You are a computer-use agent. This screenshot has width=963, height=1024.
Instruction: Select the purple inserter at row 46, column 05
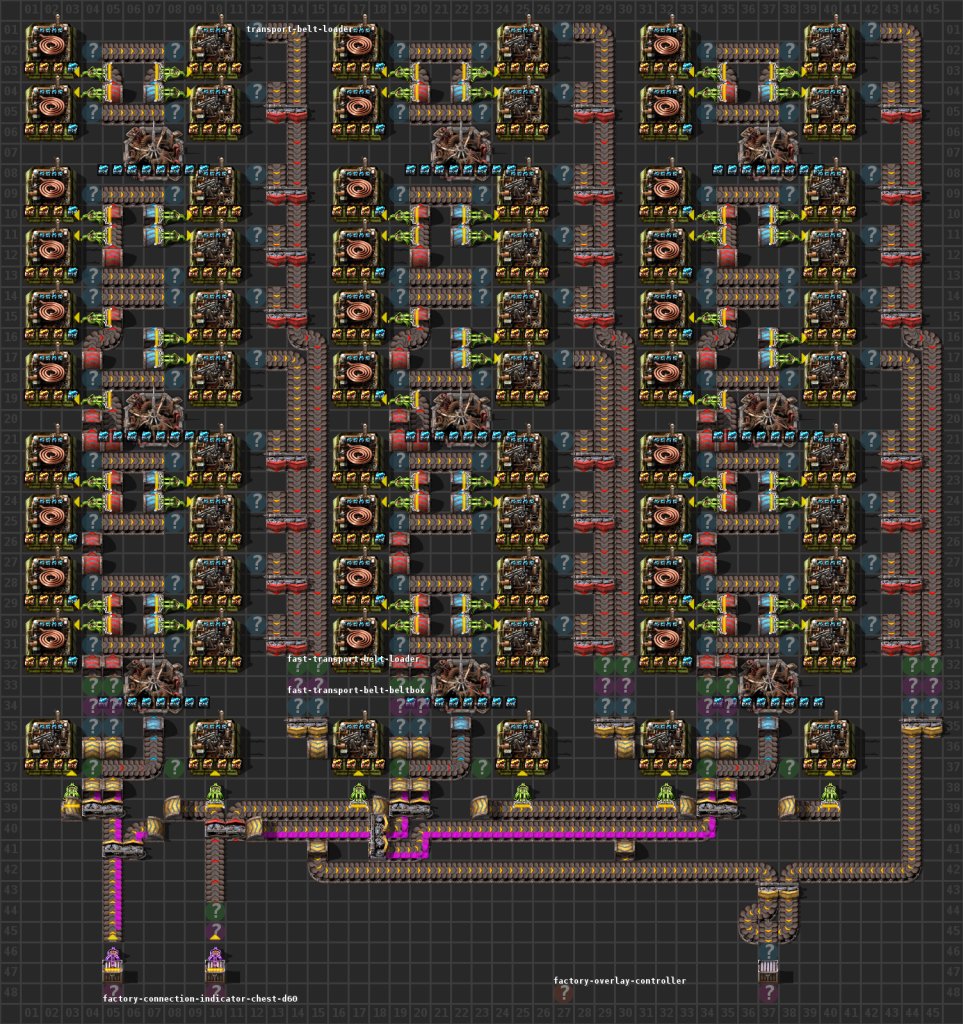tap(113, 959)
